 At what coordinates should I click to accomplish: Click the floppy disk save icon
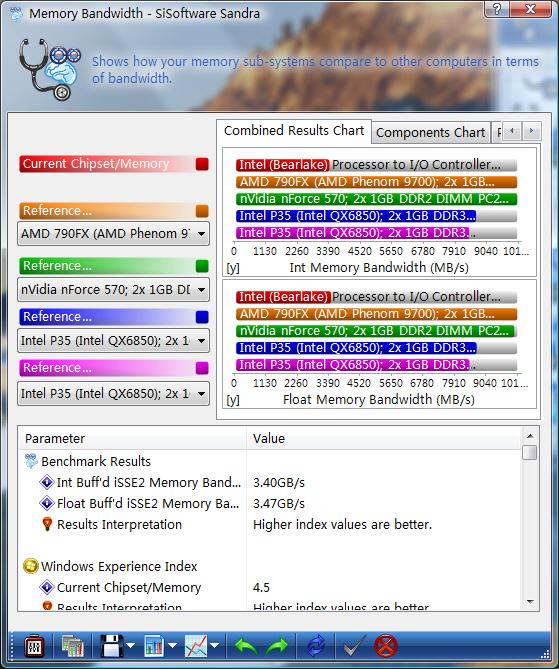(111, 646)
